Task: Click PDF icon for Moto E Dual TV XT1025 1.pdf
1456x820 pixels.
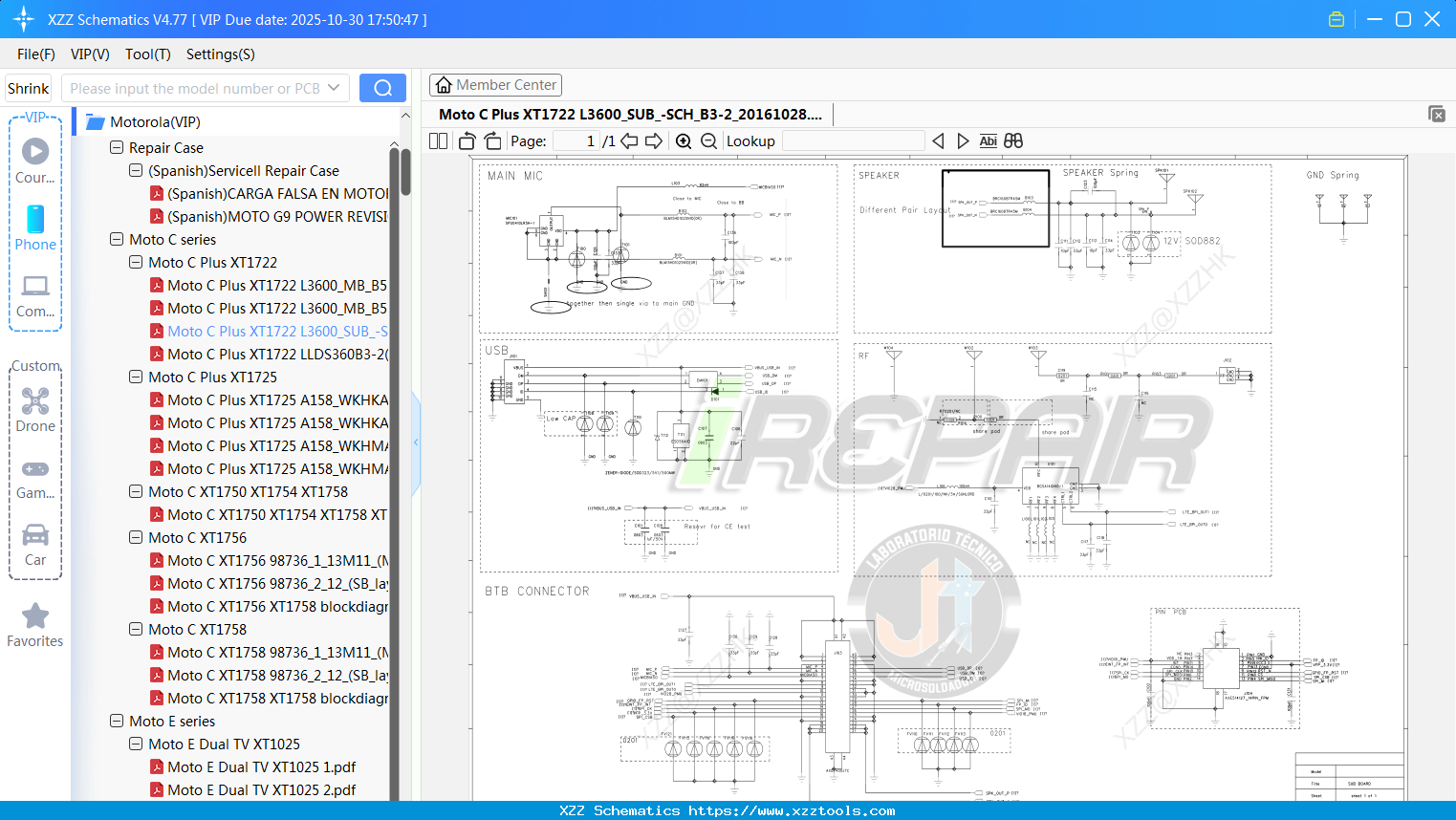Action: (x=157, y=766)
